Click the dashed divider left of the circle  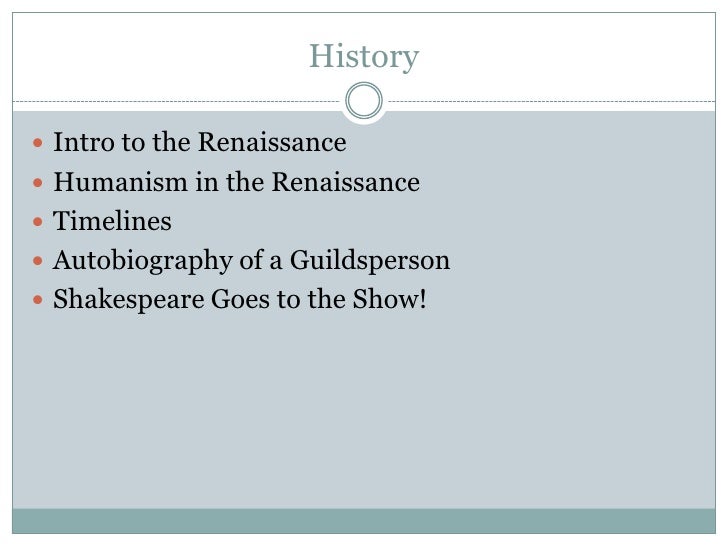coord(180,100)
